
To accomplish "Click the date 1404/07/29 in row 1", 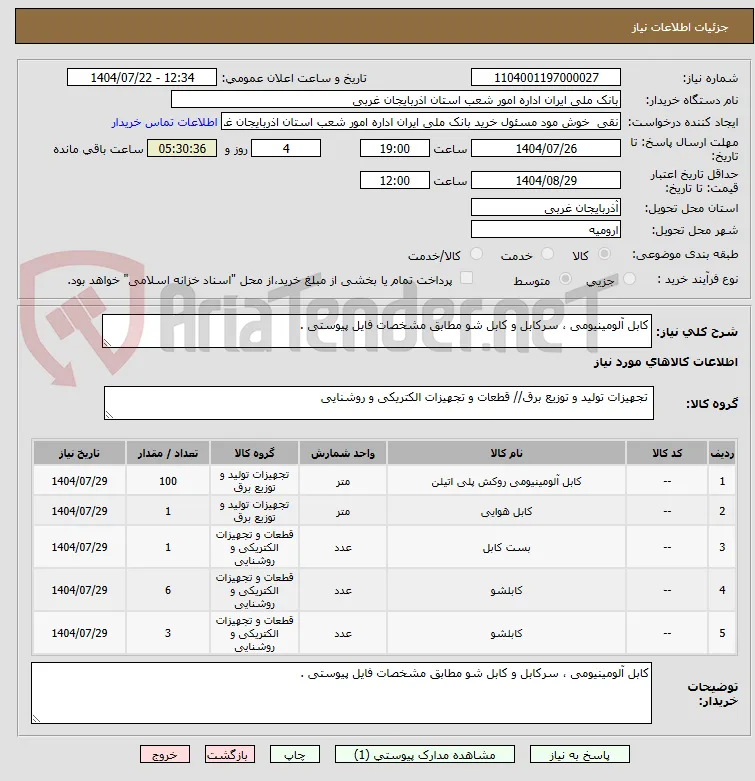I will (79, 481).
